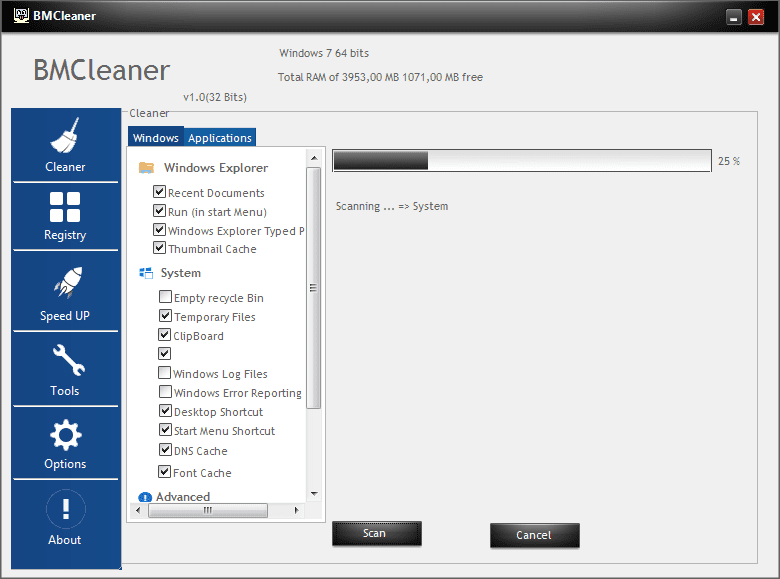The width and height of the screenshot is (780, 579).
Task: Start scanning with the Scan button
Action: [x=377, y=534]
